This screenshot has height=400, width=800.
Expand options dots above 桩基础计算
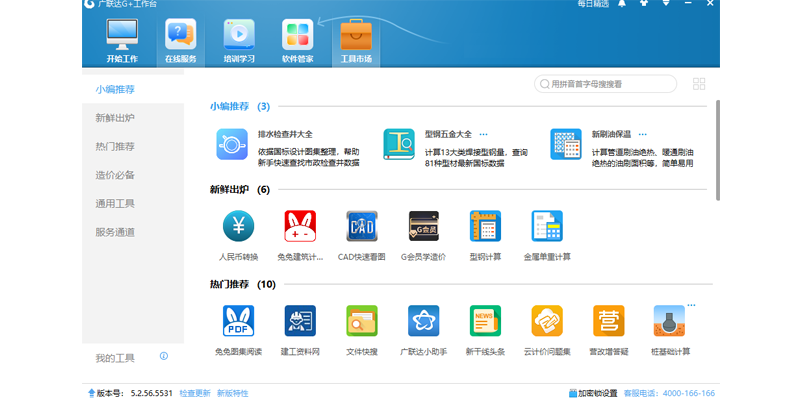point(691,306)
